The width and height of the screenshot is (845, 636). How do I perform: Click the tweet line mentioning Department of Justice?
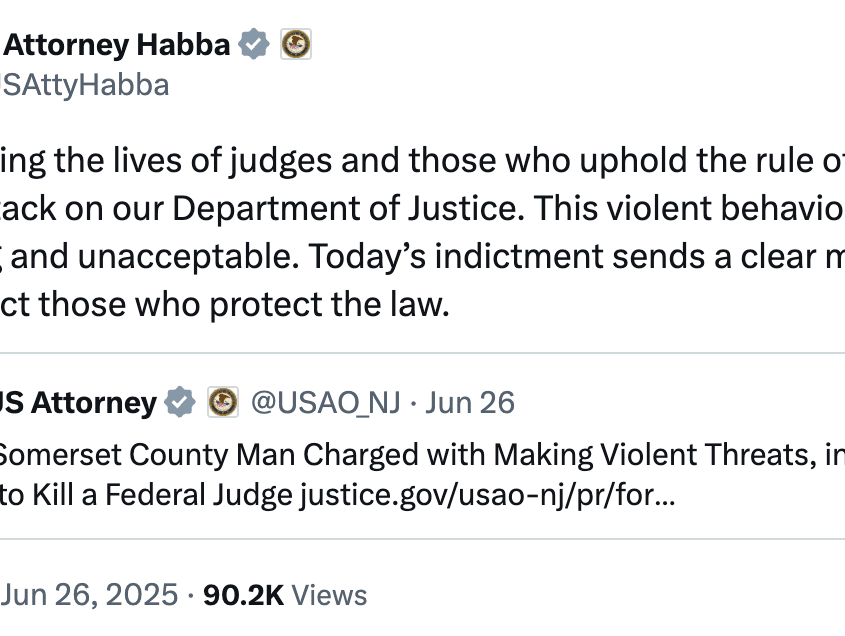[422, 209]
